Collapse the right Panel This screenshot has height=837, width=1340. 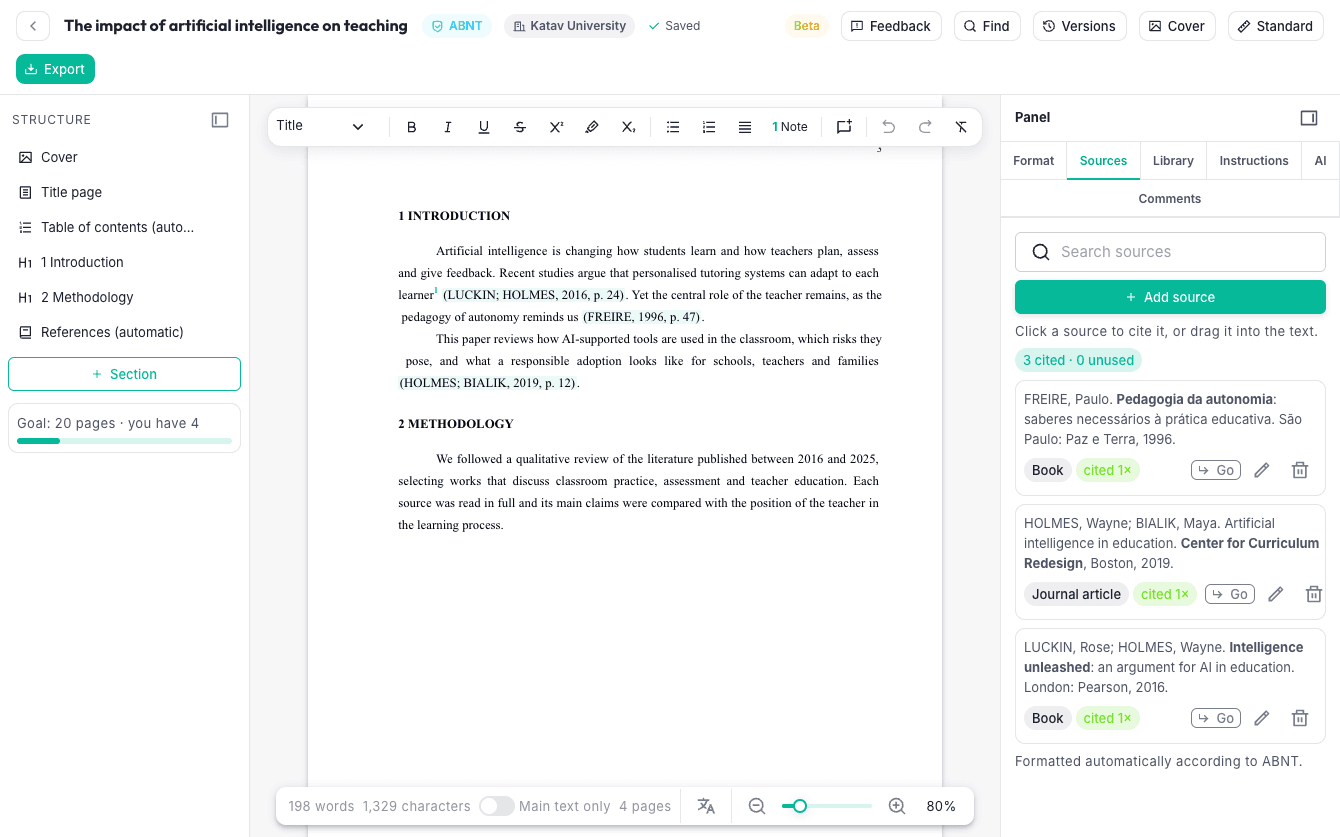(x=1309, y=118)
